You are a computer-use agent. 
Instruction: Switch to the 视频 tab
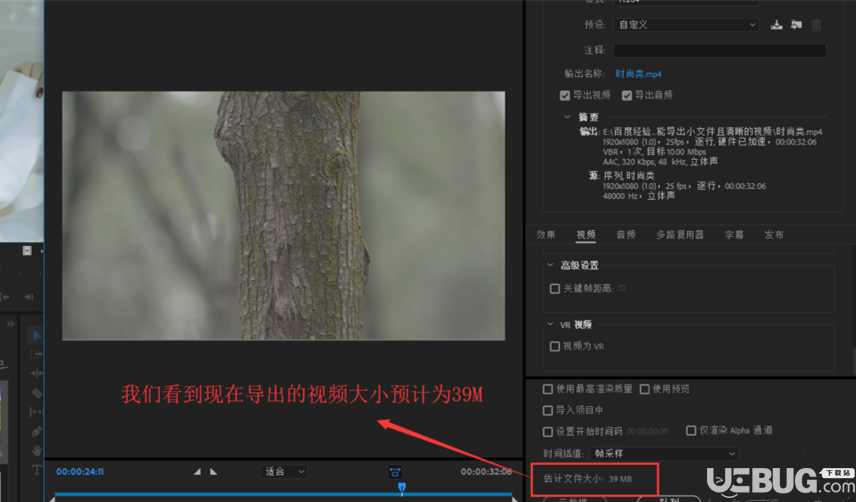(x=586, y=235)
